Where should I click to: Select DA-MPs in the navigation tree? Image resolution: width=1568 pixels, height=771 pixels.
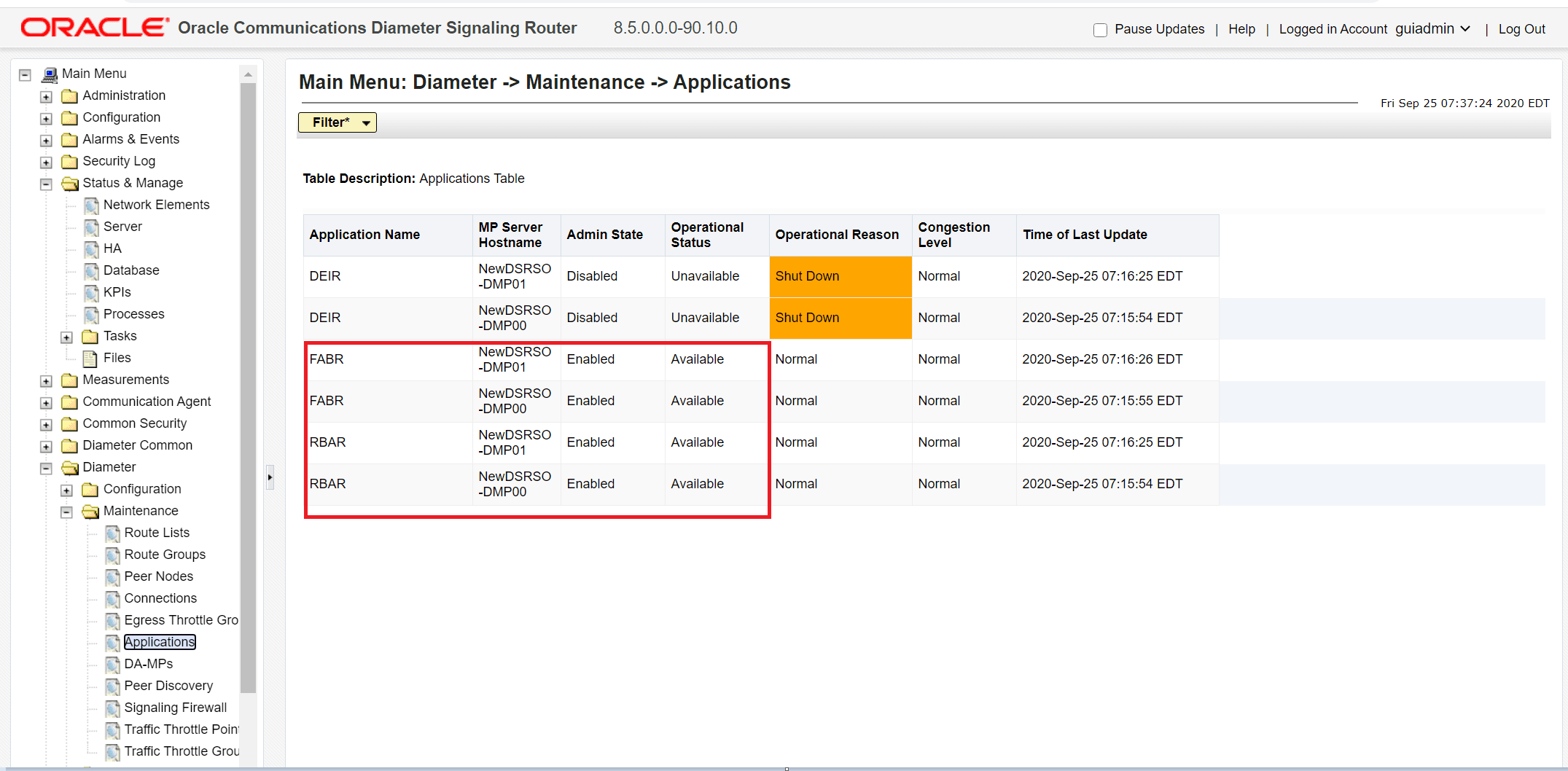point(149,664)
